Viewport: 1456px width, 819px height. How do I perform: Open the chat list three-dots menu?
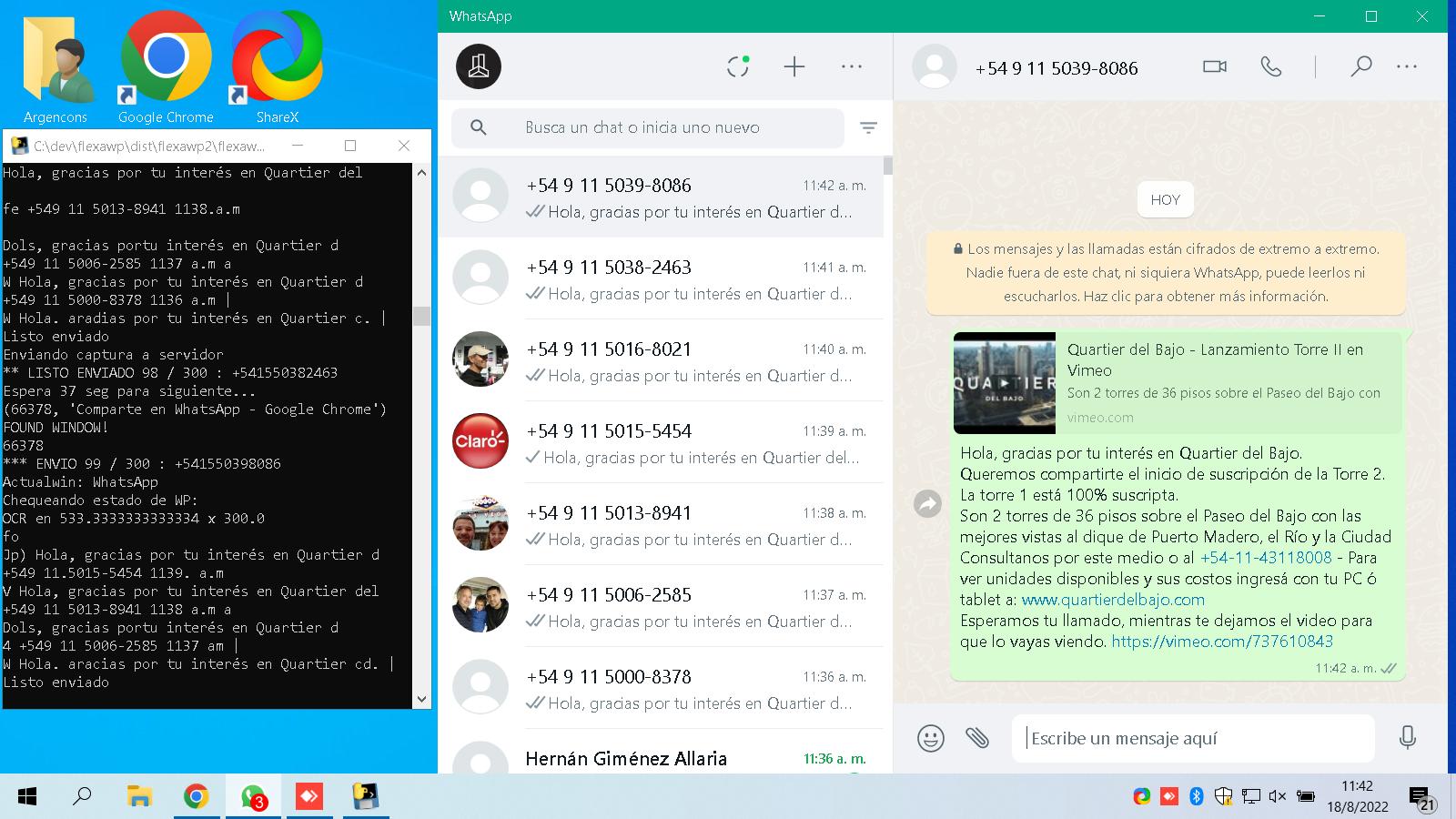(852, 66)
